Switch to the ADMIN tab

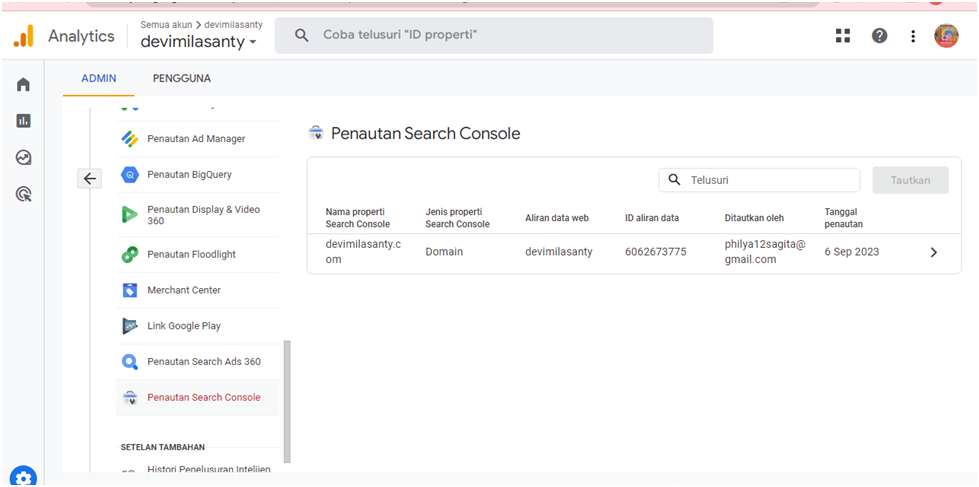99,79
